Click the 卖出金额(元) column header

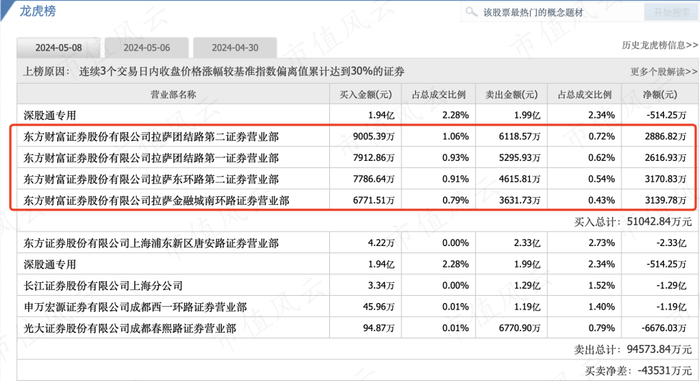point(512,94)
